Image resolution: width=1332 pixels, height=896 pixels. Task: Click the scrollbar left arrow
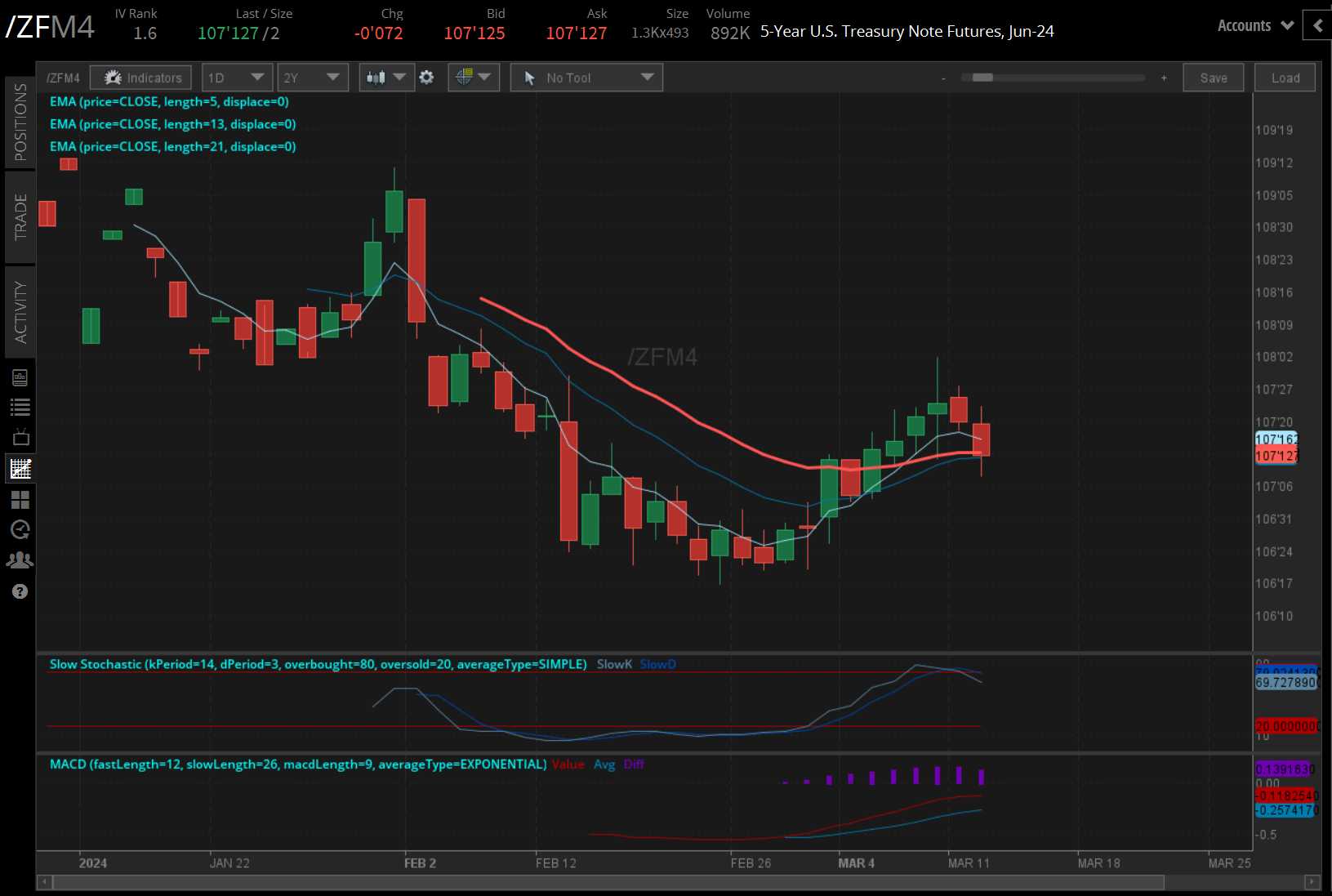tap(44, 882)
